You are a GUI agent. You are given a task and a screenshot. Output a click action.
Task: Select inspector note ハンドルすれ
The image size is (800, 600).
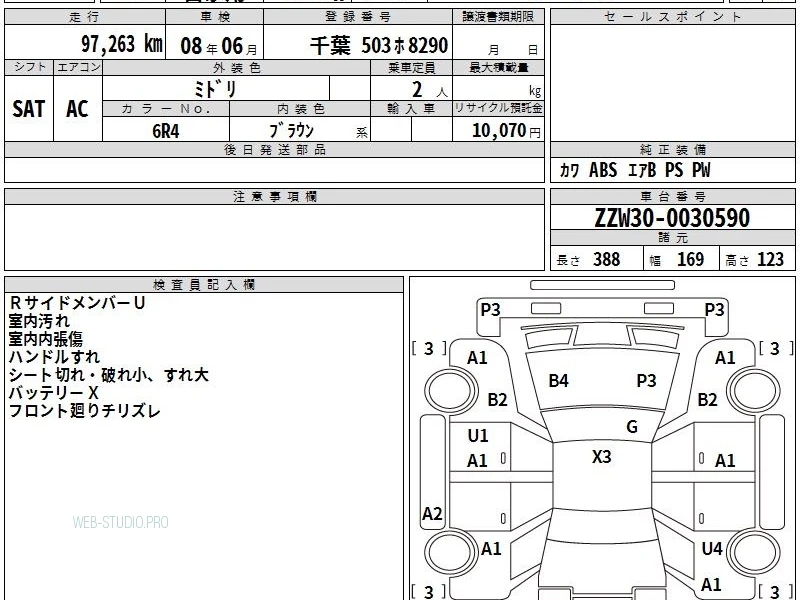pos(54,357)
